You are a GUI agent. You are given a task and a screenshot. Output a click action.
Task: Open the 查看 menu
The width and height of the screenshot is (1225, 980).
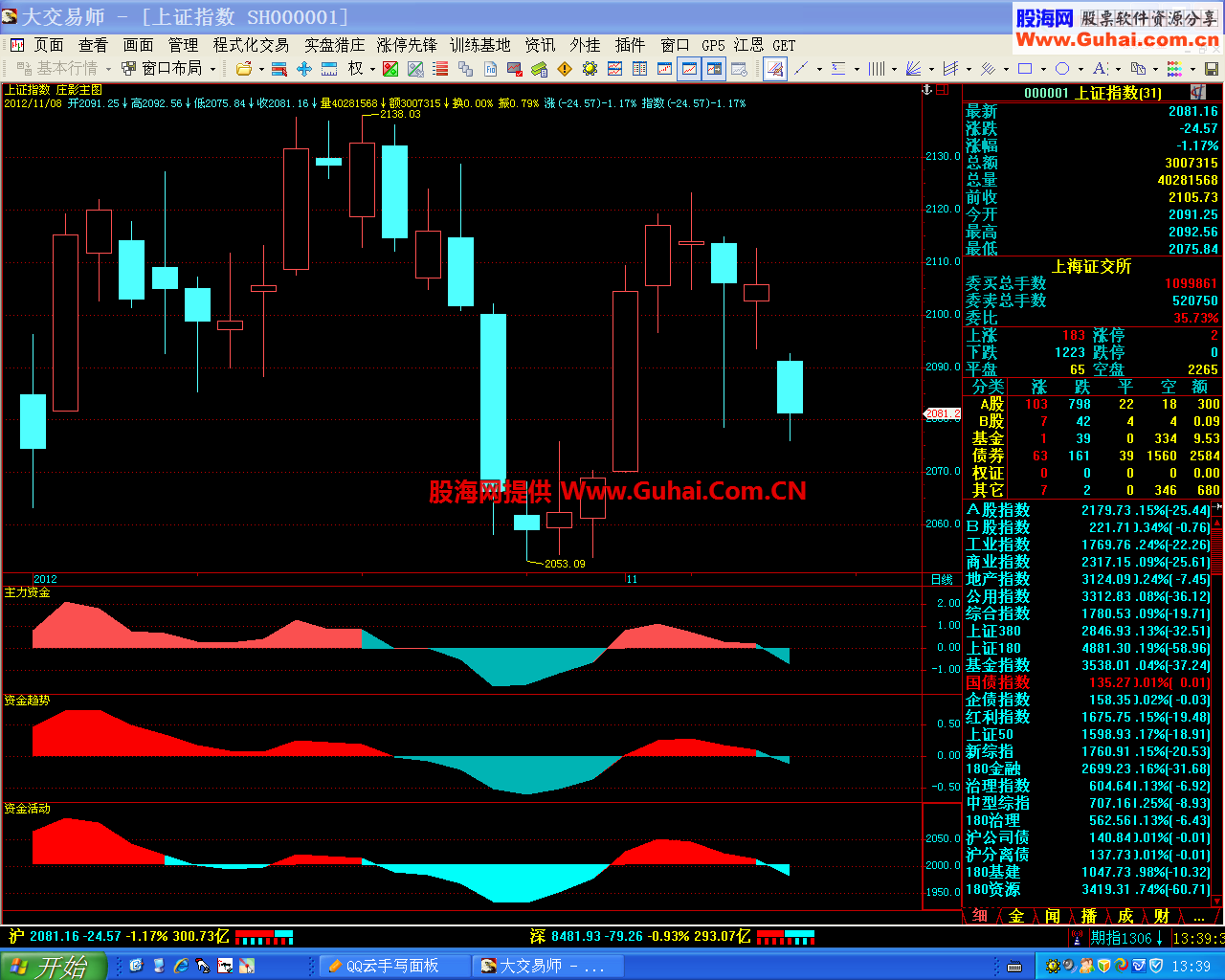(94, 45)
